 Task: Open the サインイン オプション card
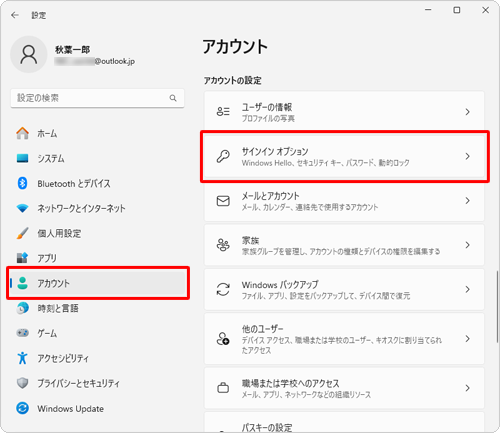click(344, 156)
